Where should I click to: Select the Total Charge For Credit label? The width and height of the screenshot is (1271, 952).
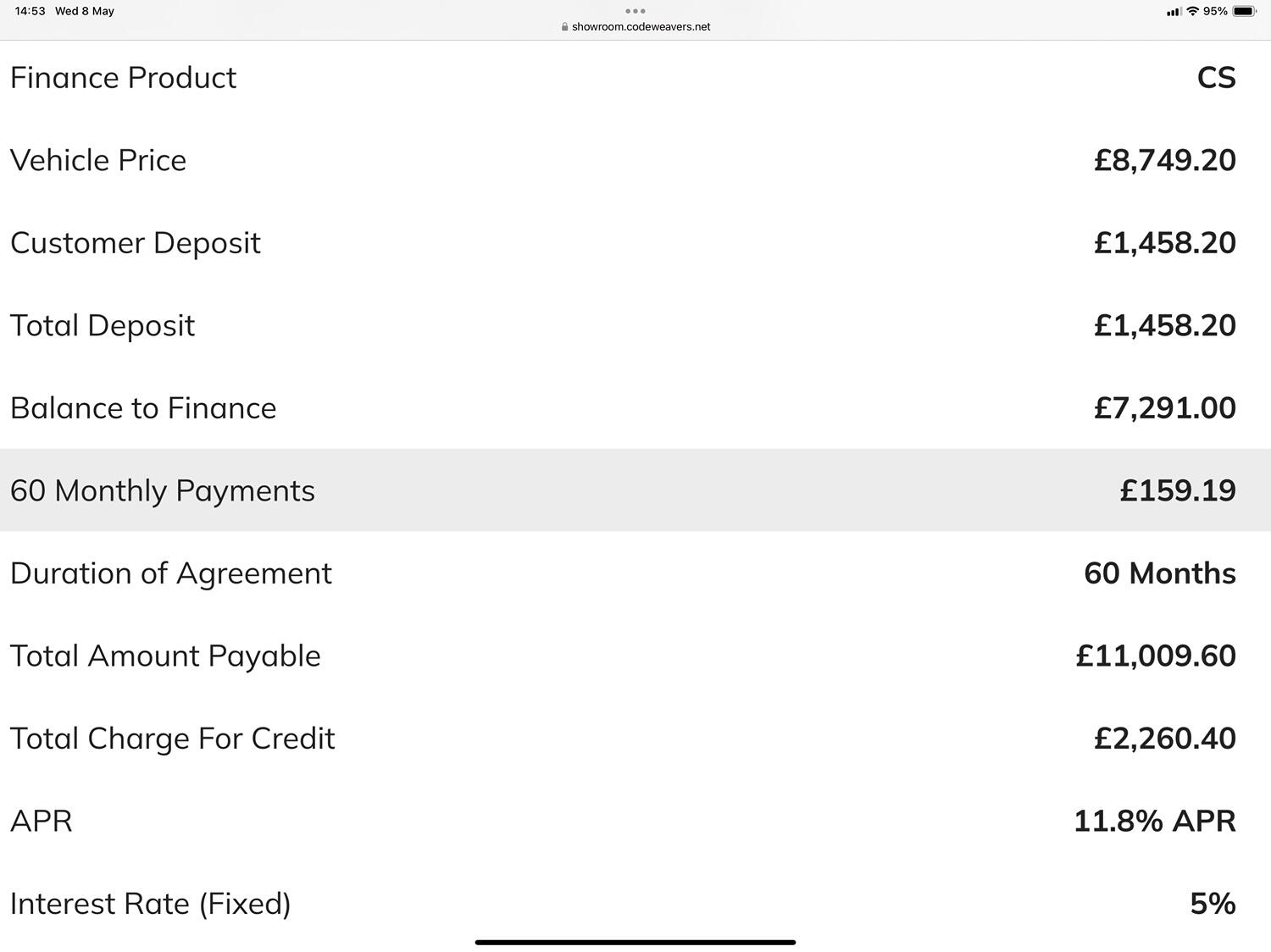click(x=173, y=739)
